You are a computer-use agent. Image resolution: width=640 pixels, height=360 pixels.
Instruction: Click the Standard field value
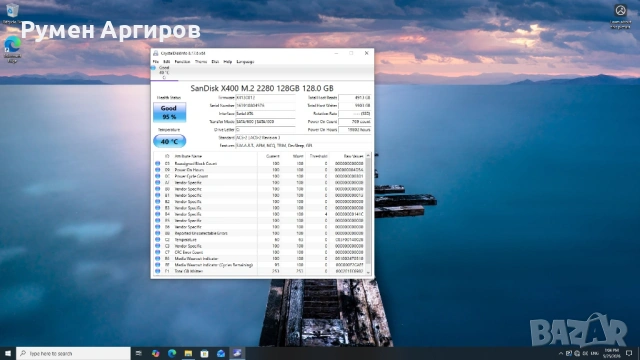tap(303, 138)
